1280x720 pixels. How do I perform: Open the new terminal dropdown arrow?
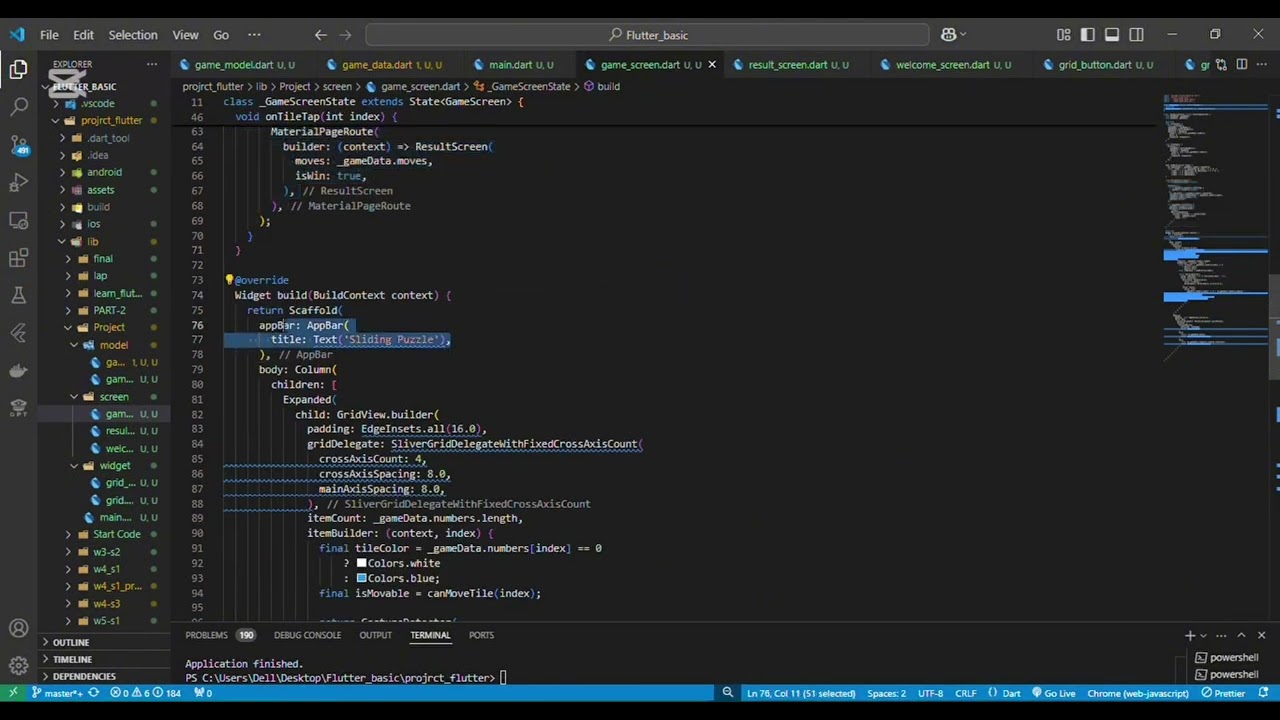tap(1204, 635)
